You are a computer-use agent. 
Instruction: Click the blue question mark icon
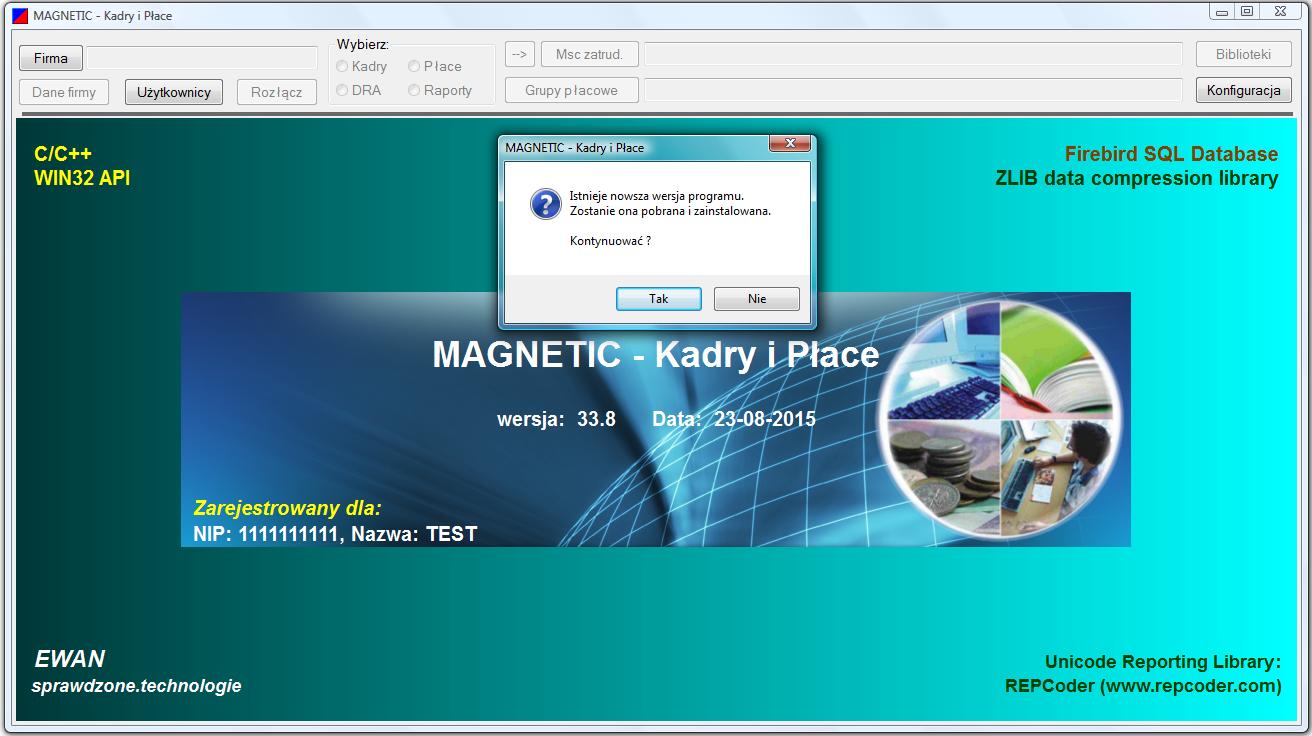click(545, 204)
